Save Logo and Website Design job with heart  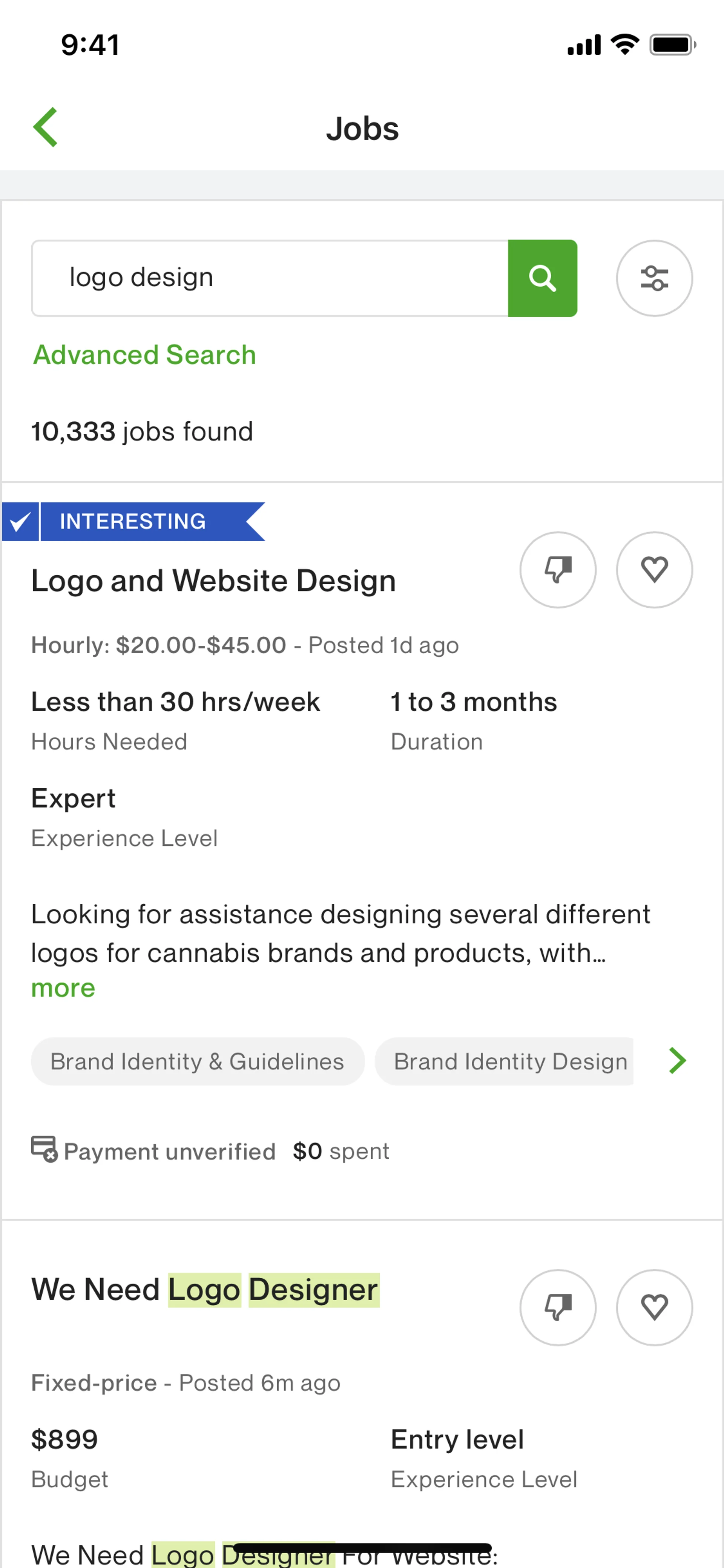654,570
